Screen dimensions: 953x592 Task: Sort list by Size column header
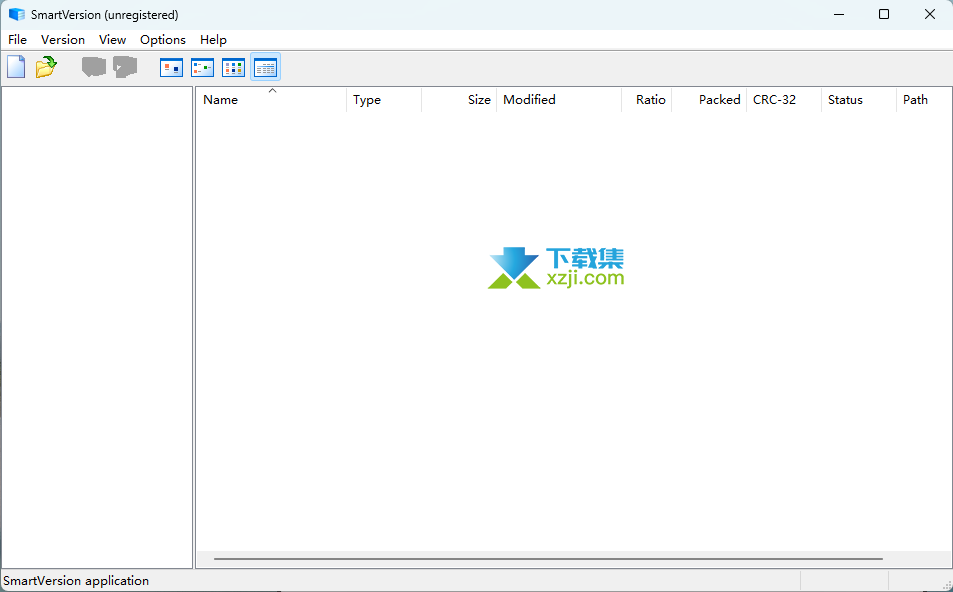[459, 100]
